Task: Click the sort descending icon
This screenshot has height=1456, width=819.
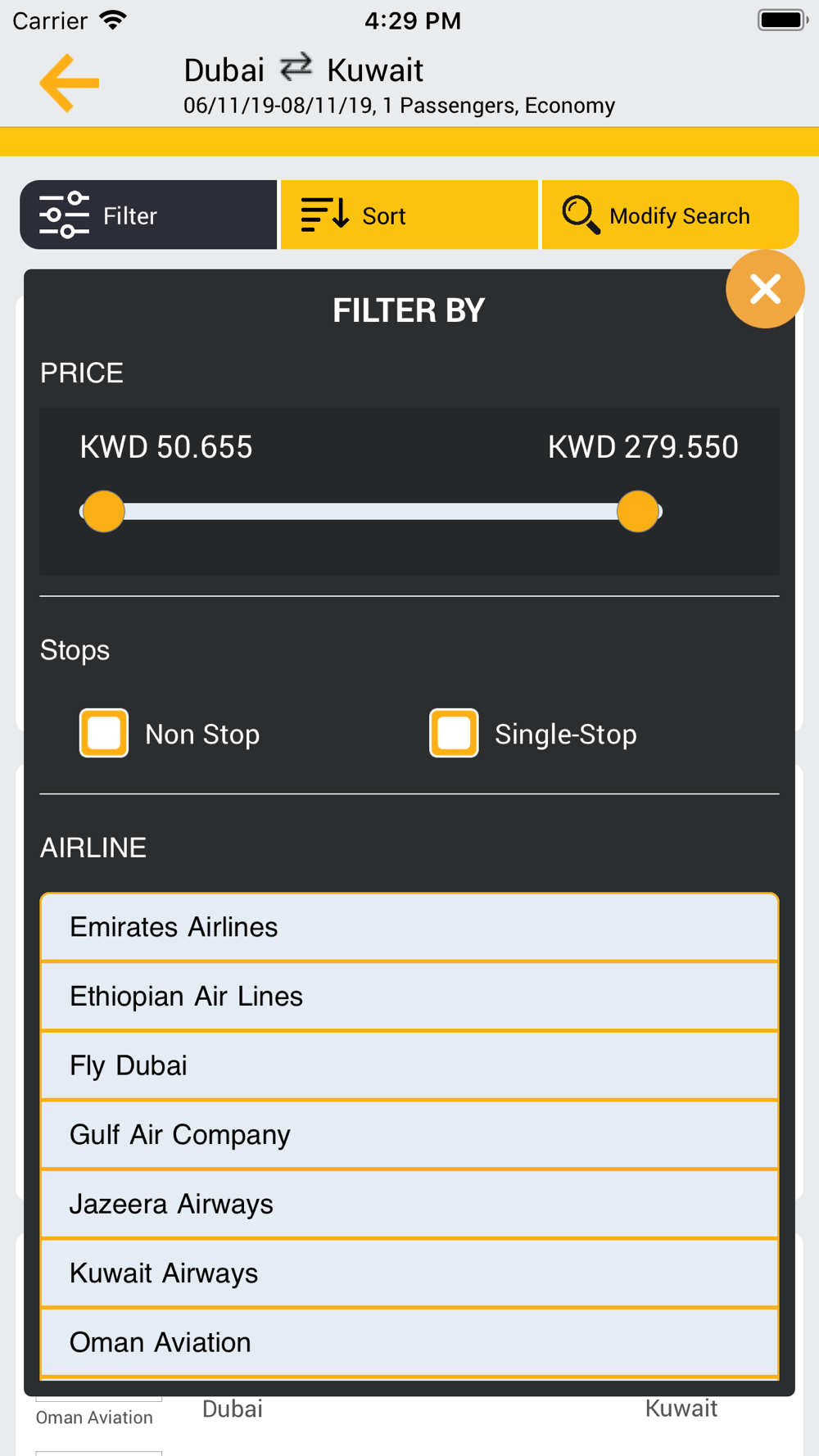Action: 325,215
